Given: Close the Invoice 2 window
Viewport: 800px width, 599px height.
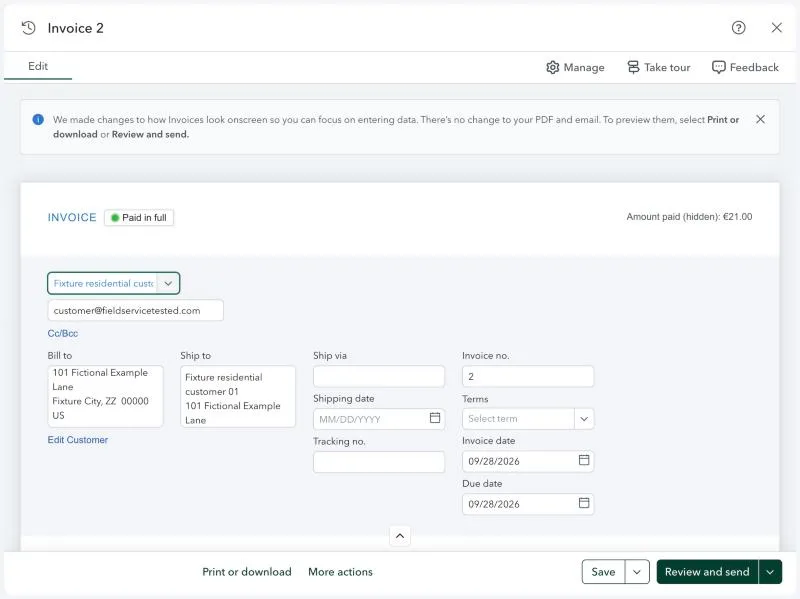Looking at the screenshot, I should (777, 28).
